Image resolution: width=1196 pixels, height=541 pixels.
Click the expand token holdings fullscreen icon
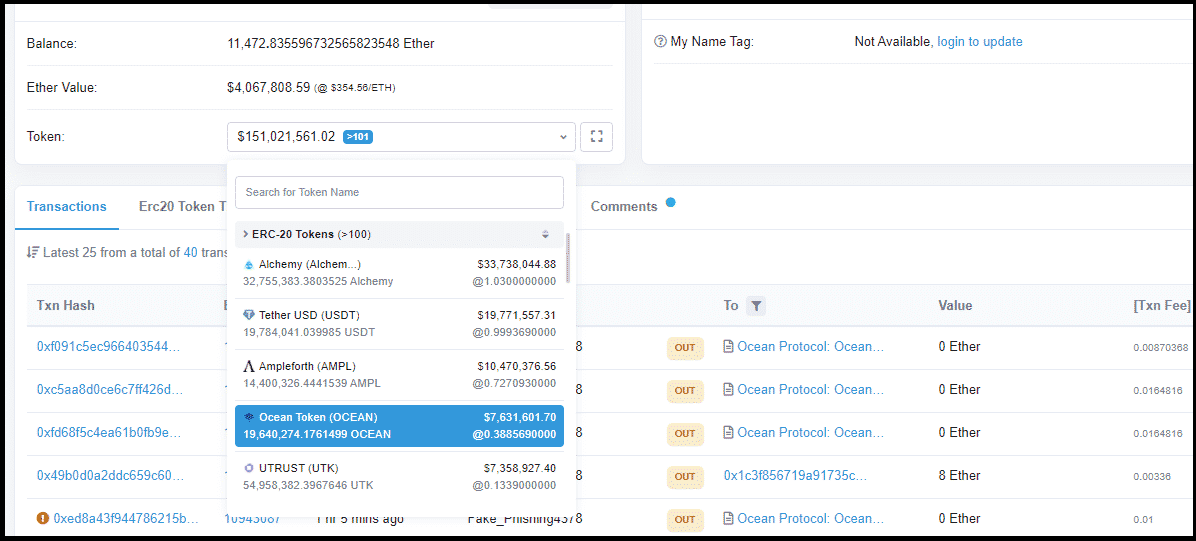596,137
